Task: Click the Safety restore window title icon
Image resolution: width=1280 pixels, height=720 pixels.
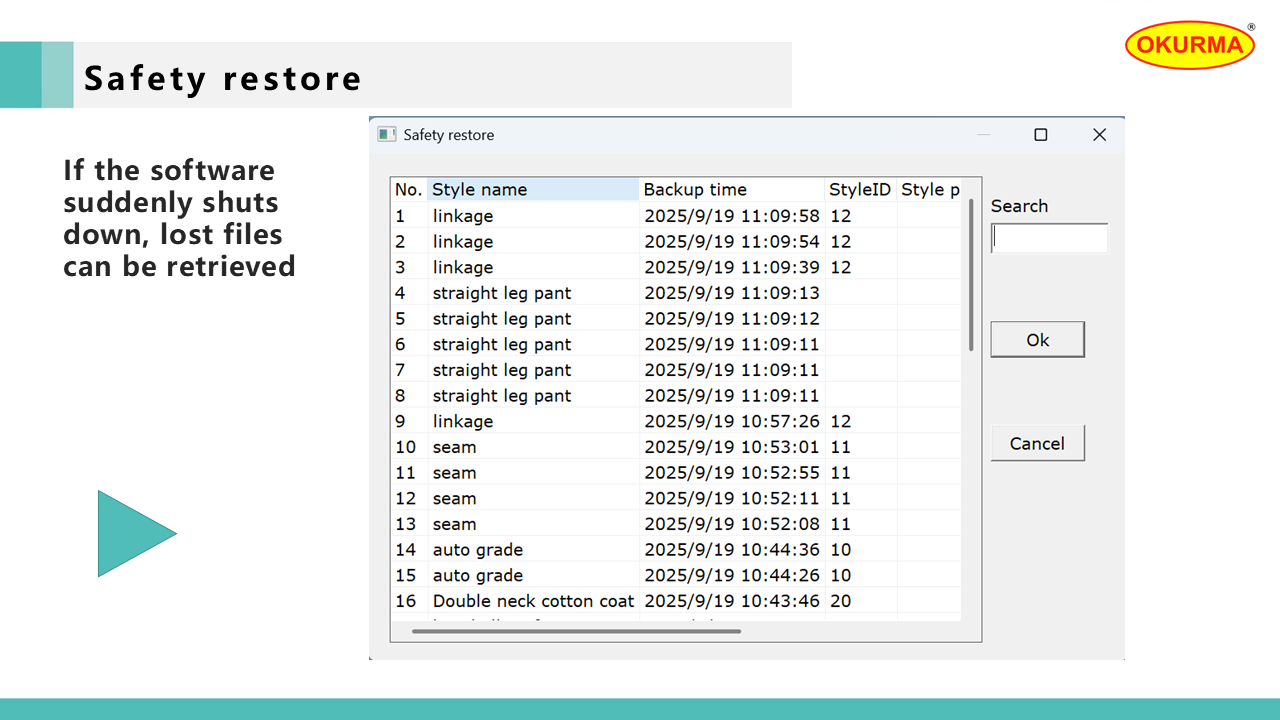Action: (x=387, y=135)
